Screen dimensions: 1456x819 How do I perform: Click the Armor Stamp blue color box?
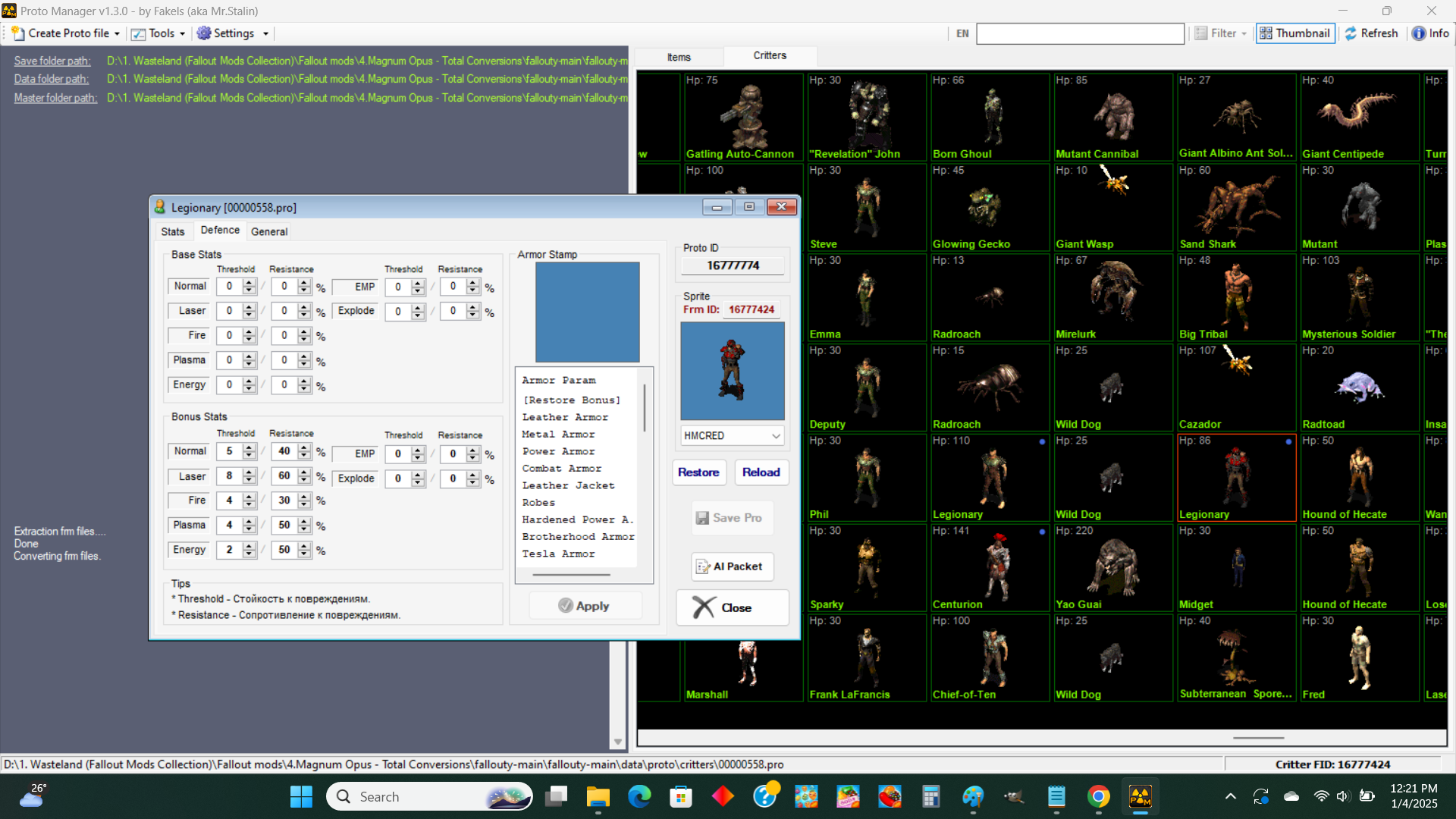[588, 312]
